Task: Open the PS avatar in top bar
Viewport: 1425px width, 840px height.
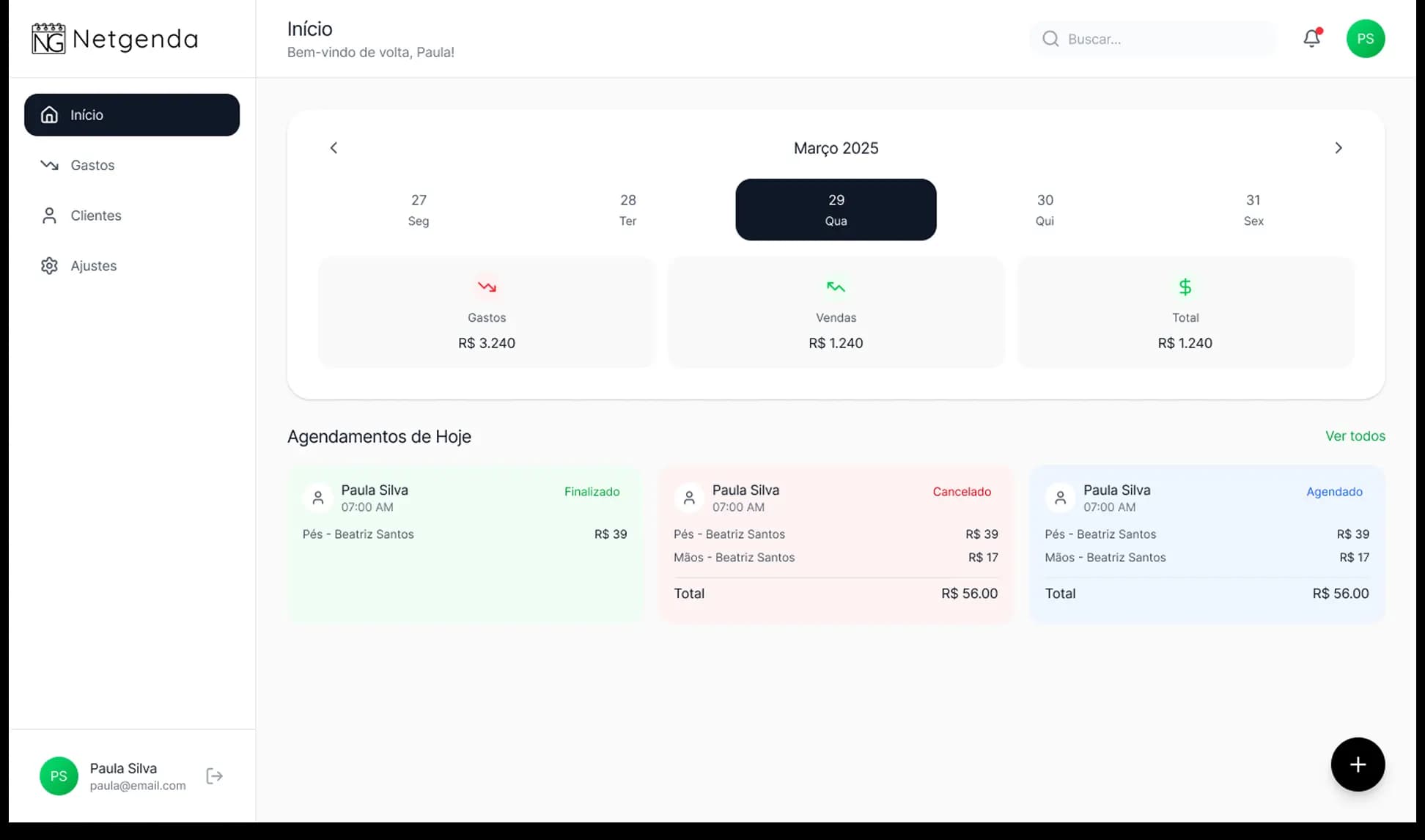Action: (1365, 39)
